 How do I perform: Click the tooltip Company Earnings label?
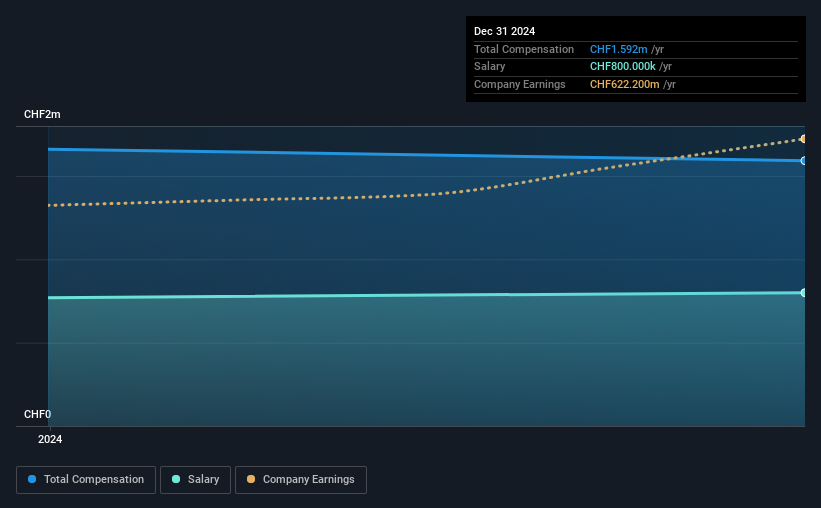pyautogui.click(x=519, y=84)
